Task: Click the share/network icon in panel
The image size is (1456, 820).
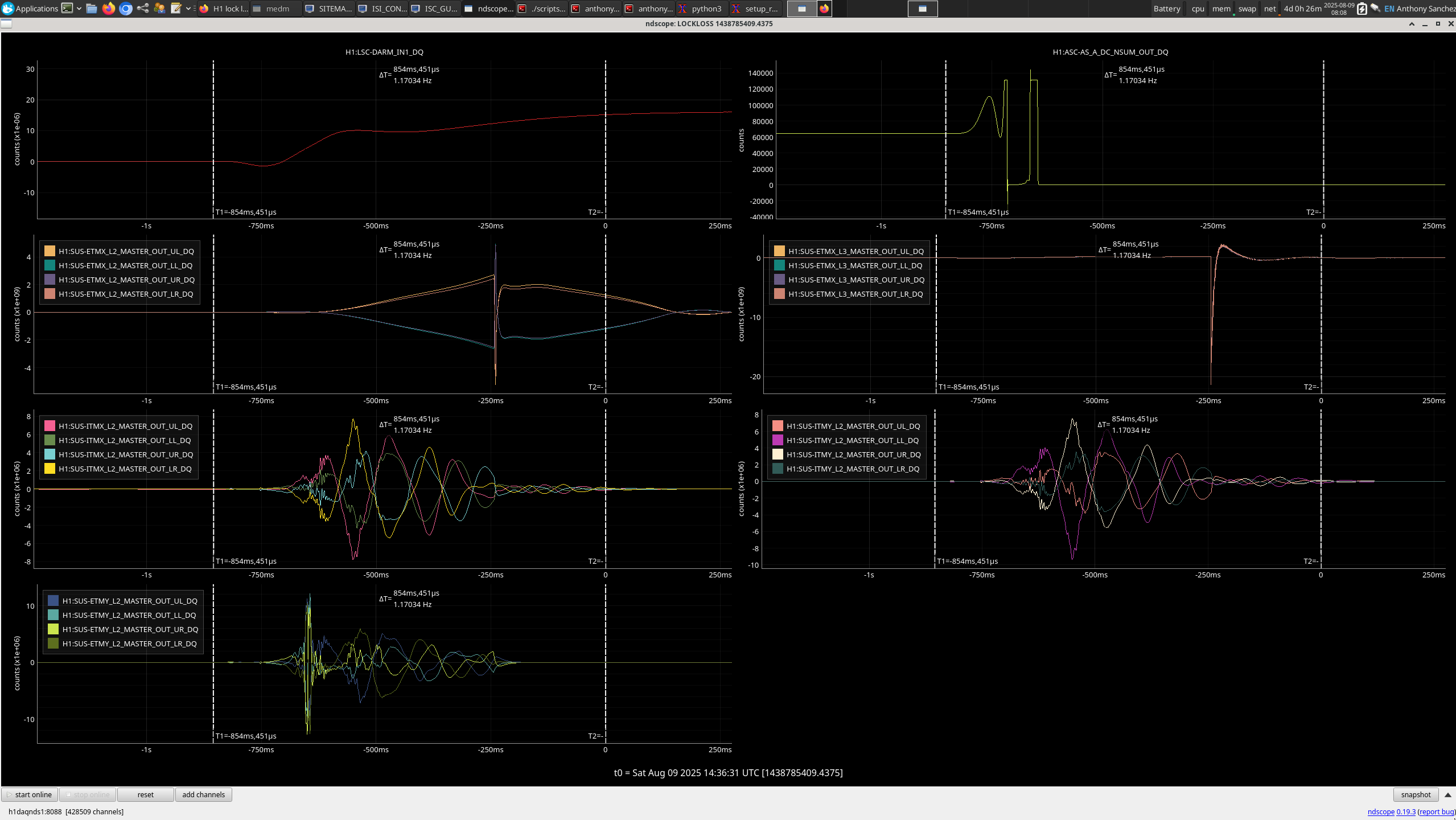Action: 143,8
